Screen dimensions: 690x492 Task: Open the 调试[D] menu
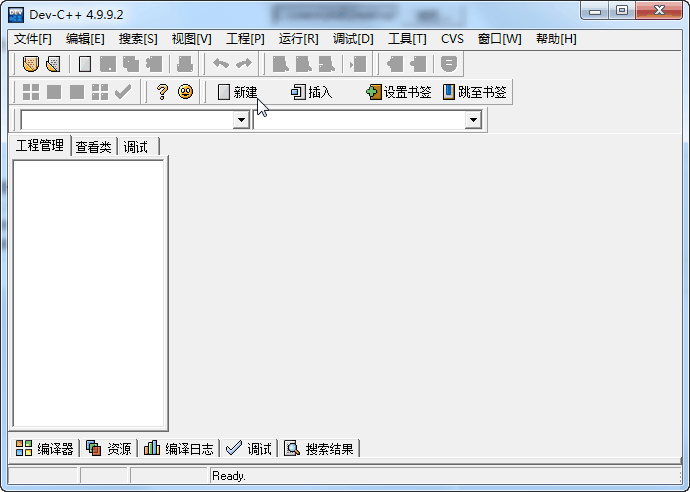coord(353,39)
